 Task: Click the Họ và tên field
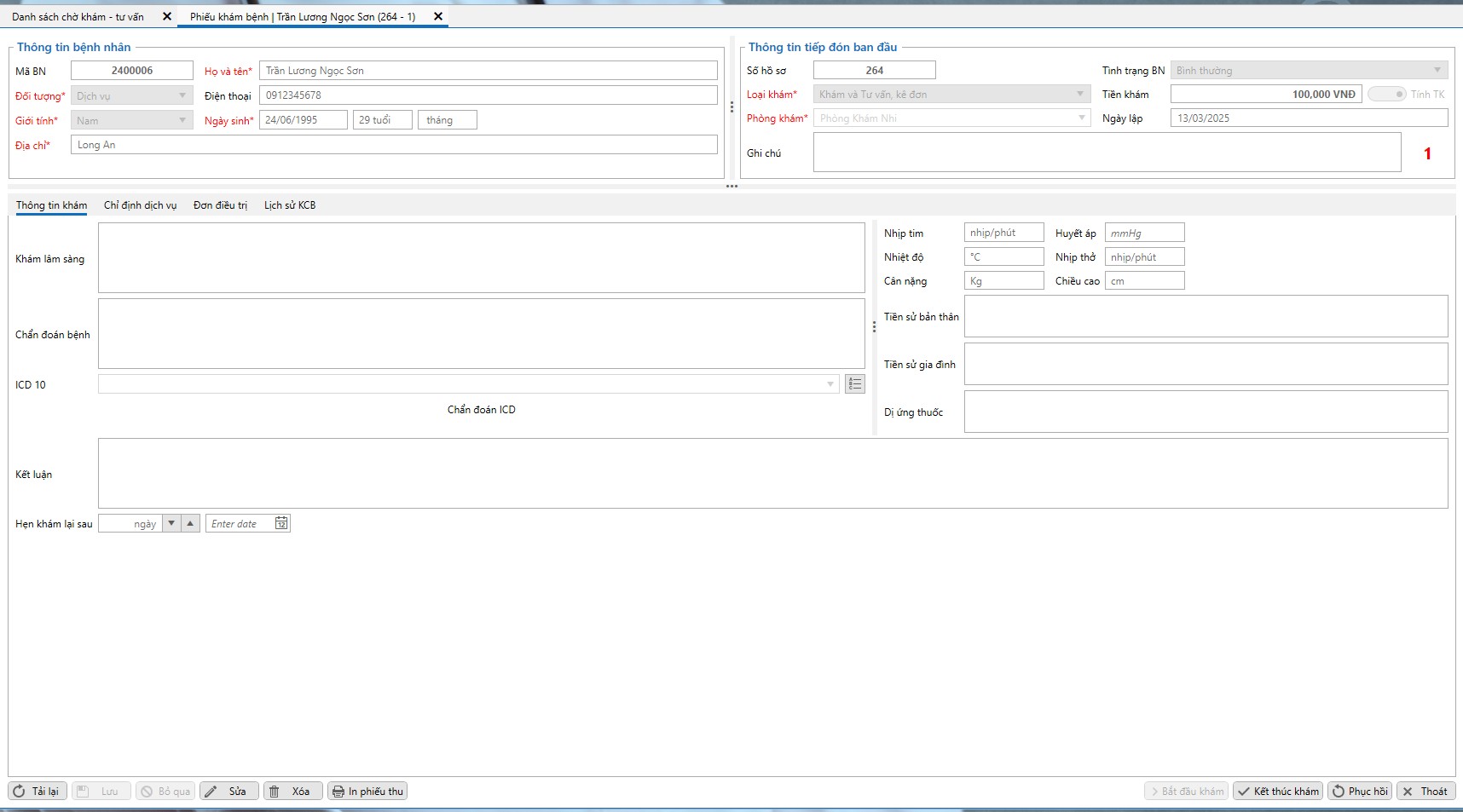(489, 71)
